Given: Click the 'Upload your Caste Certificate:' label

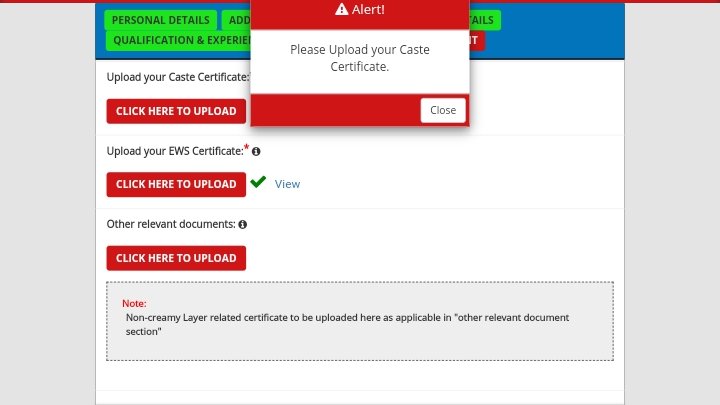Looking at the screenshot, I should click(178, 77).
